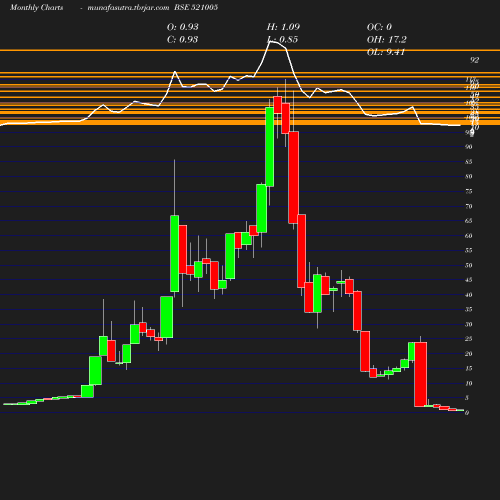Click the 5 price axis label
Viewport: 500px width, 500px height.
pyautogui.click(x=467, y=398)
